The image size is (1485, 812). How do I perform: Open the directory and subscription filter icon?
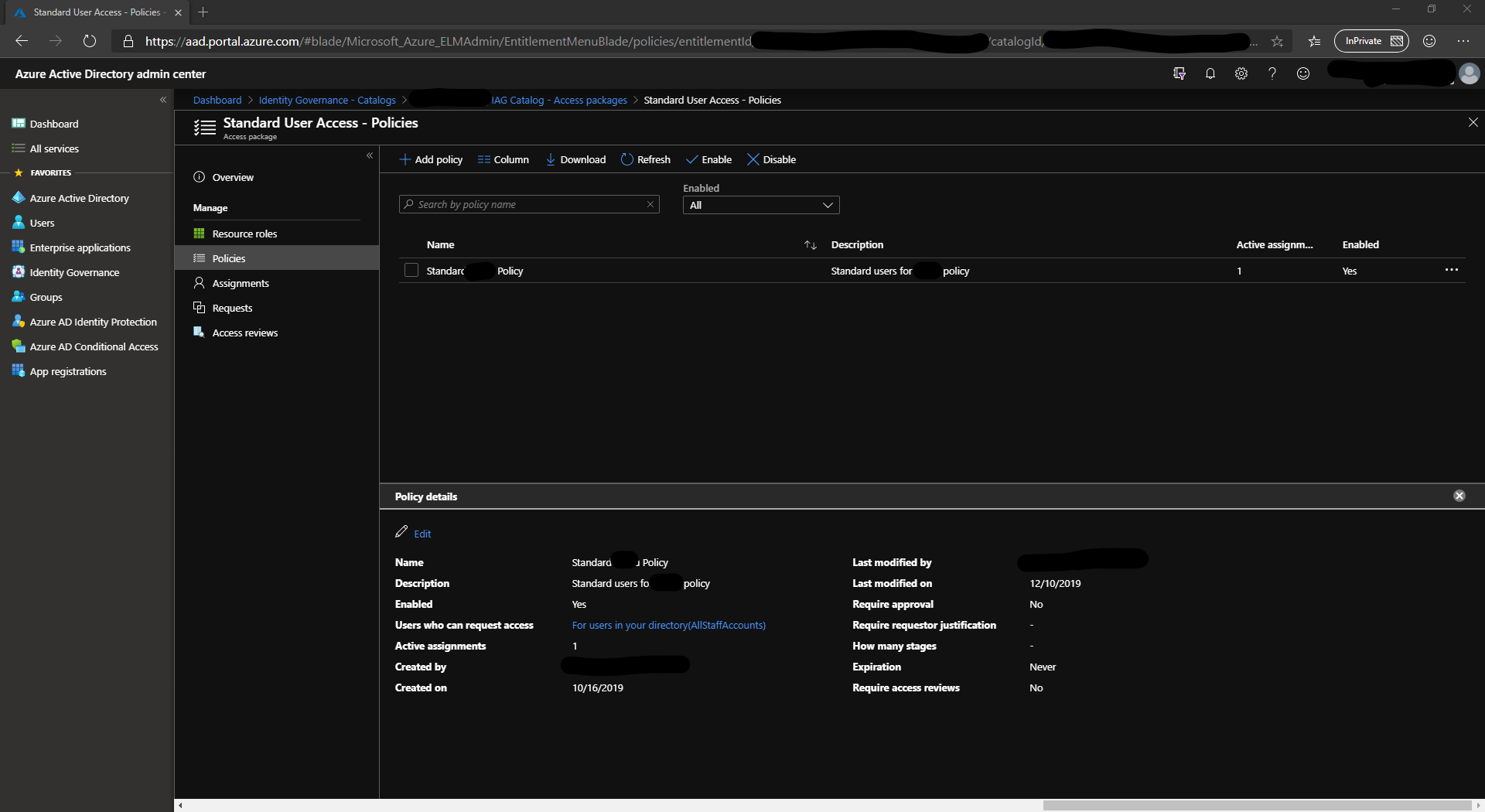point(1179,73)
